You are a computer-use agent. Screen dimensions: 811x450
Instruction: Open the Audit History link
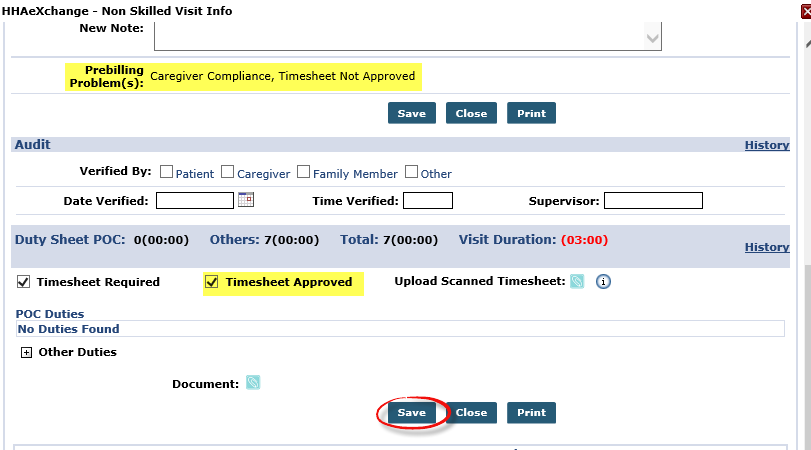click(767, 145)
